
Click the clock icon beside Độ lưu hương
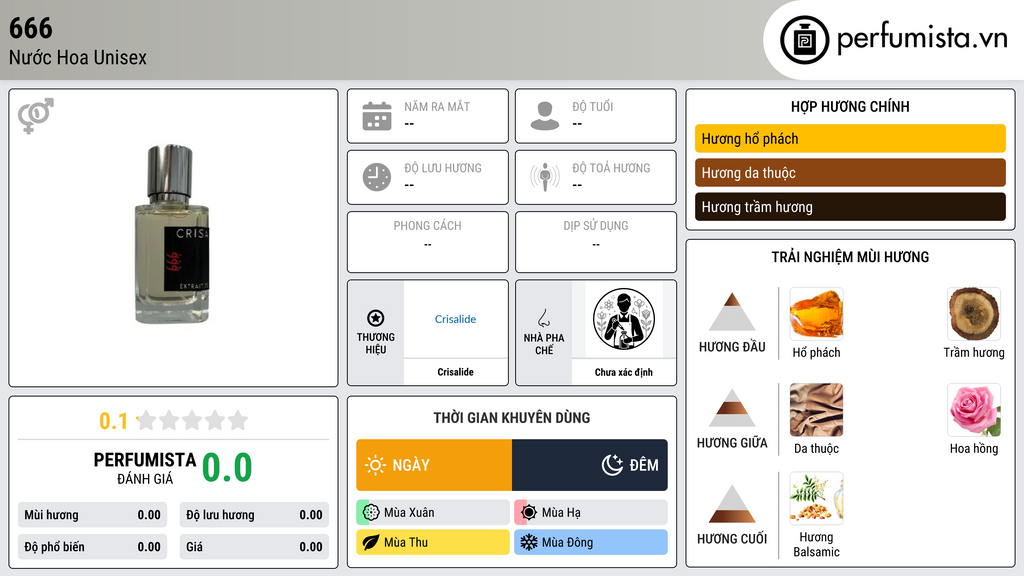377,177
